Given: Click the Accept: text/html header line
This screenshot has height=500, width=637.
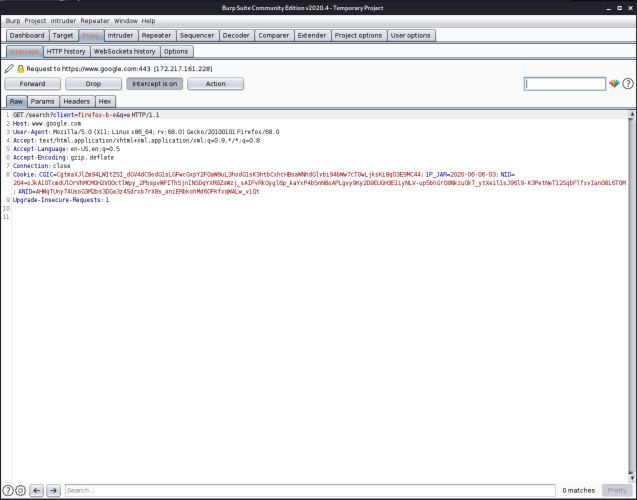Looking at the screenshot, I should click(136, 141).
